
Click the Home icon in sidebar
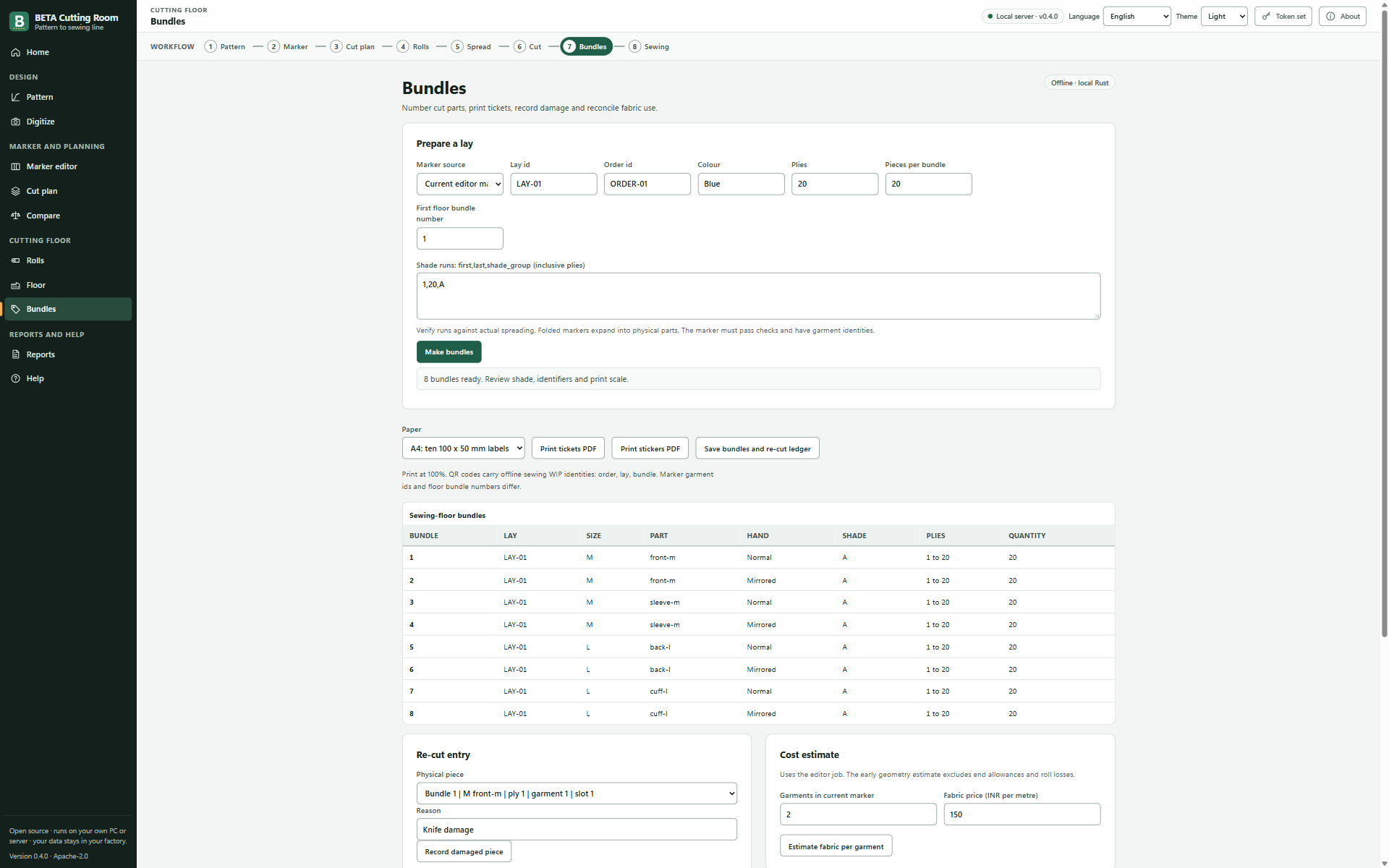pos(15,52)
